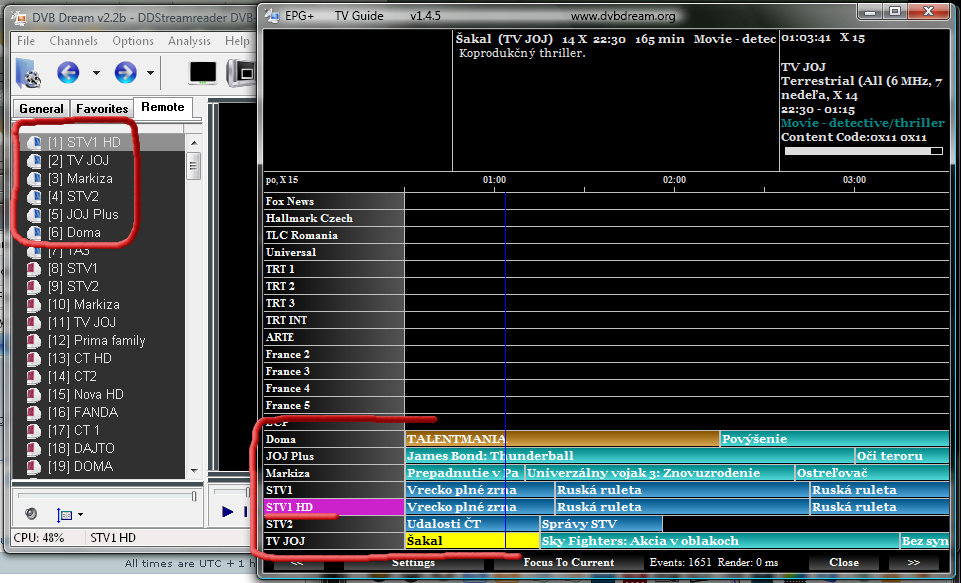The height and width of the screenshot is (583, 961).
Task: Go to next channel with blue forward arrow
Action: click(125, 72)
